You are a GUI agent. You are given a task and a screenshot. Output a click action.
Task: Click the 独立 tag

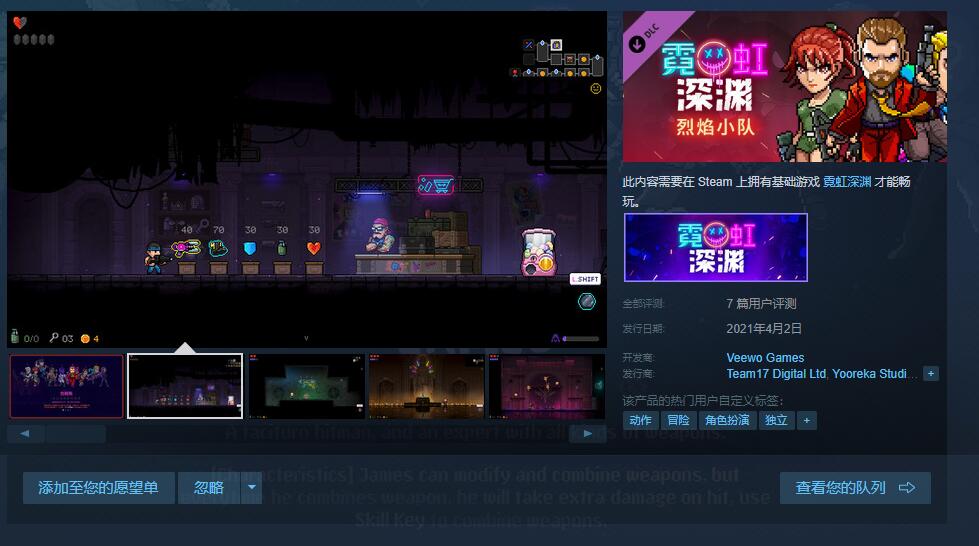776,420
